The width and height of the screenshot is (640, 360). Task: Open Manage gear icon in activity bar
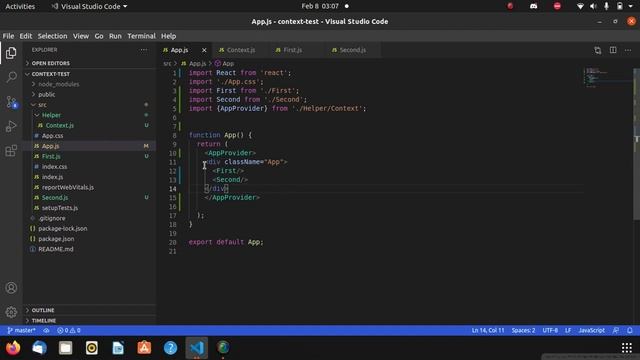click(11, 312)
